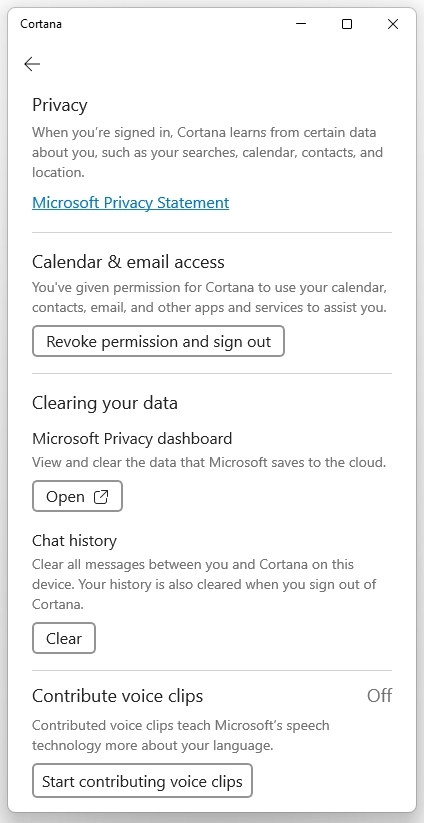Maximize the Cortana window
Screen dimensions: 424x823
(x=347, y=24)
